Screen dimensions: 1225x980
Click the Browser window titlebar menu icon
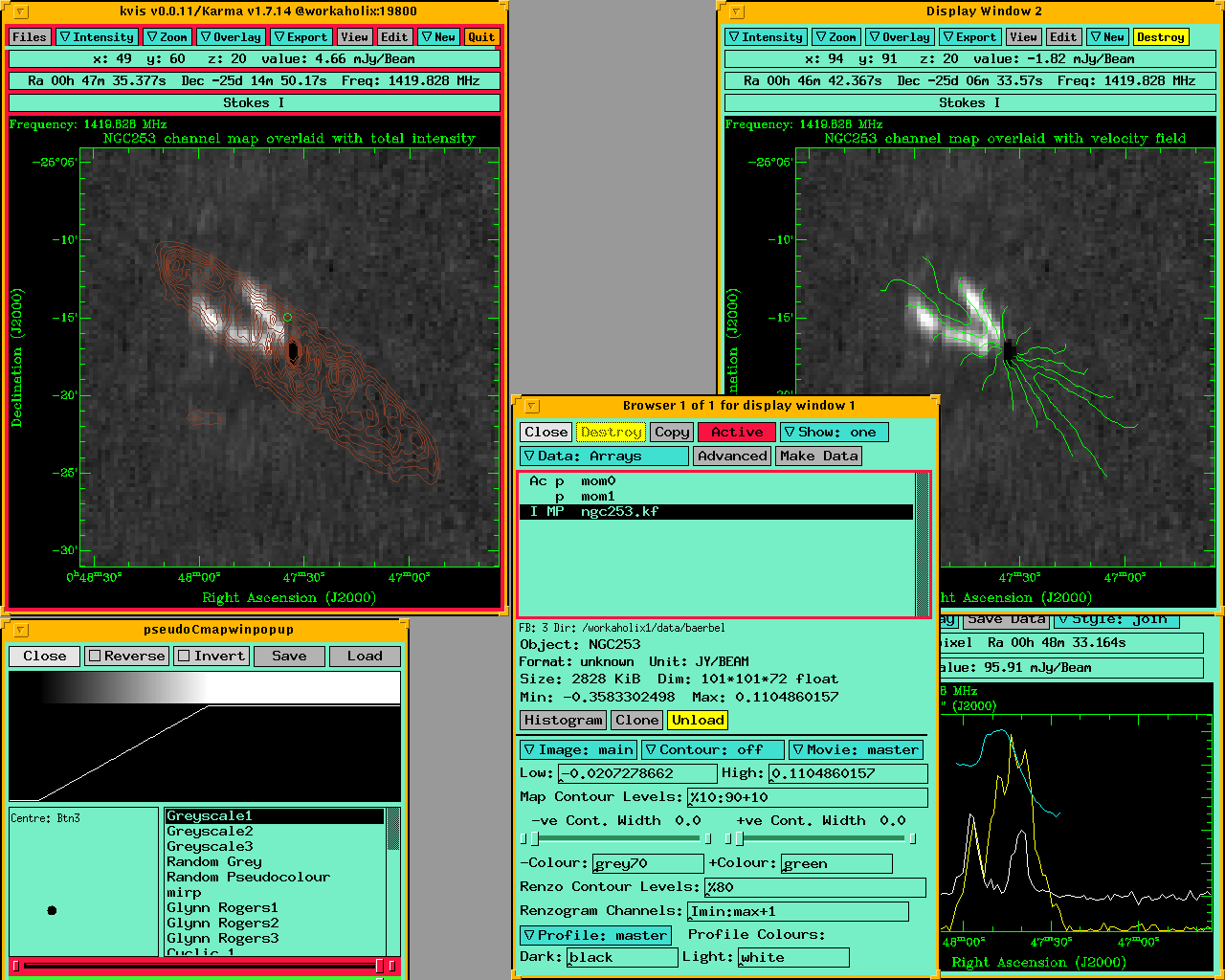(x=532, y=407)
